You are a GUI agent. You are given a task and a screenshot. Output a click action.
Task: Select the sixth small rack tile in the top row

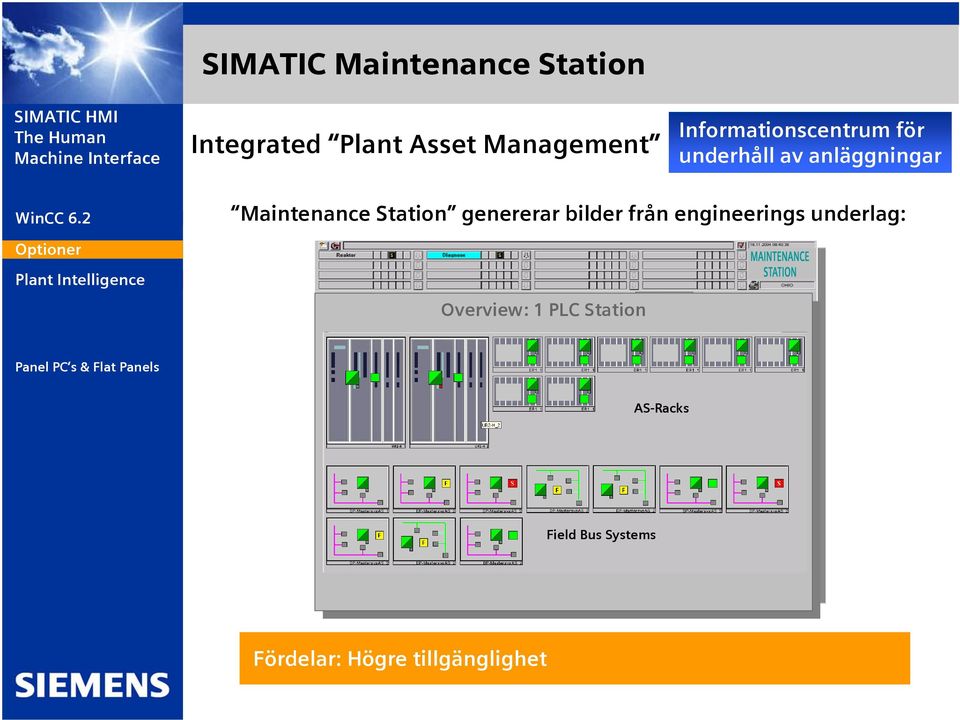(779, 354)
